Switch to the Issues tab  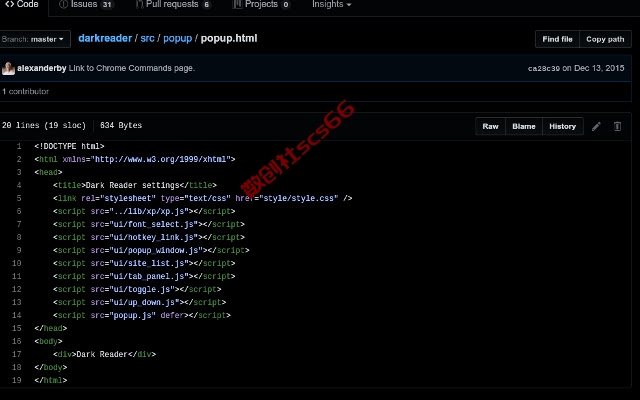coord(86,4)
